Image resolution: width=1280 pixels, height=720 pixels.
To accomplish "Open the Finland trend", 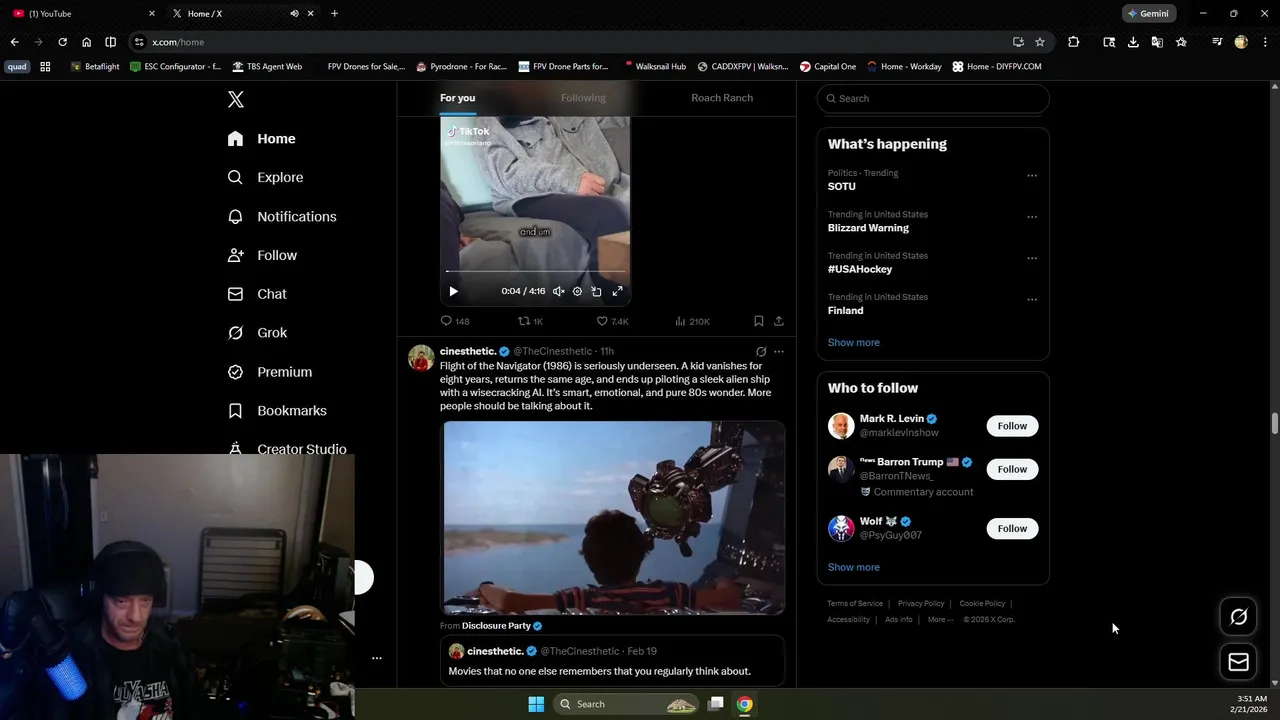I will [x=845, y=310].
